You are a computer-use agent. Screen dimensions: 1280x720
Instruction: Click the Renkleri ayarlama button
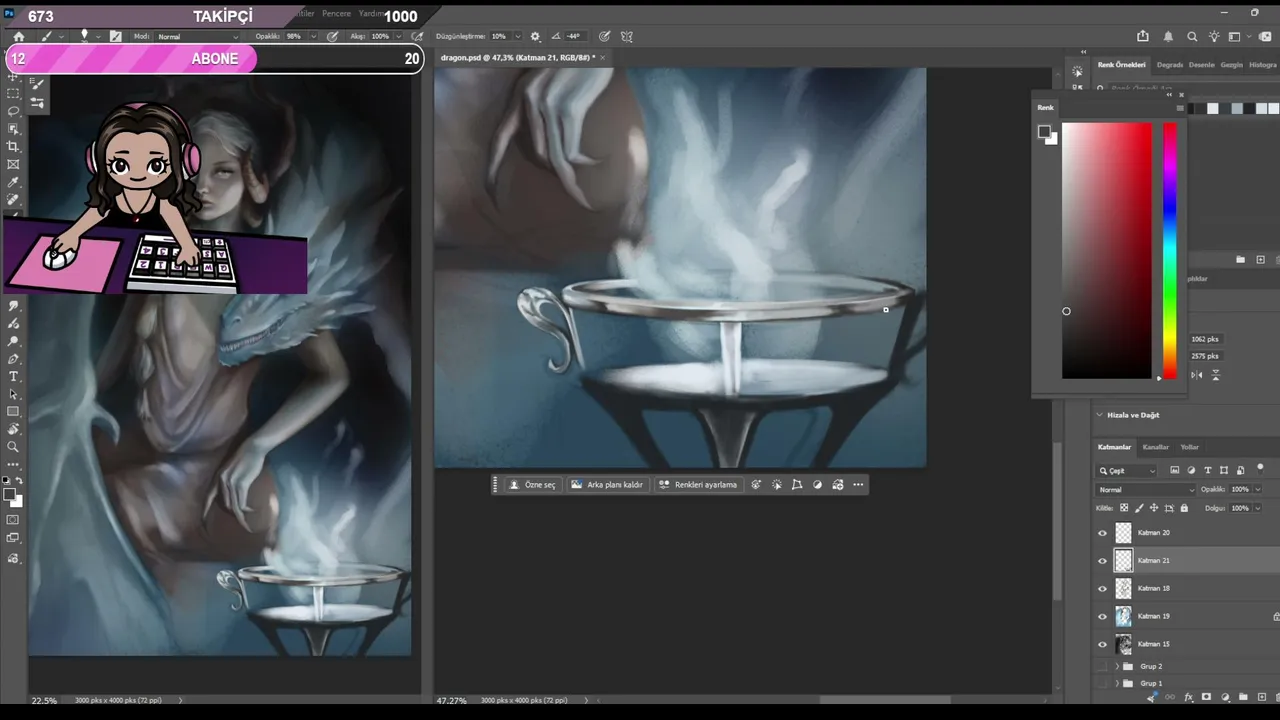coord(698,485)
